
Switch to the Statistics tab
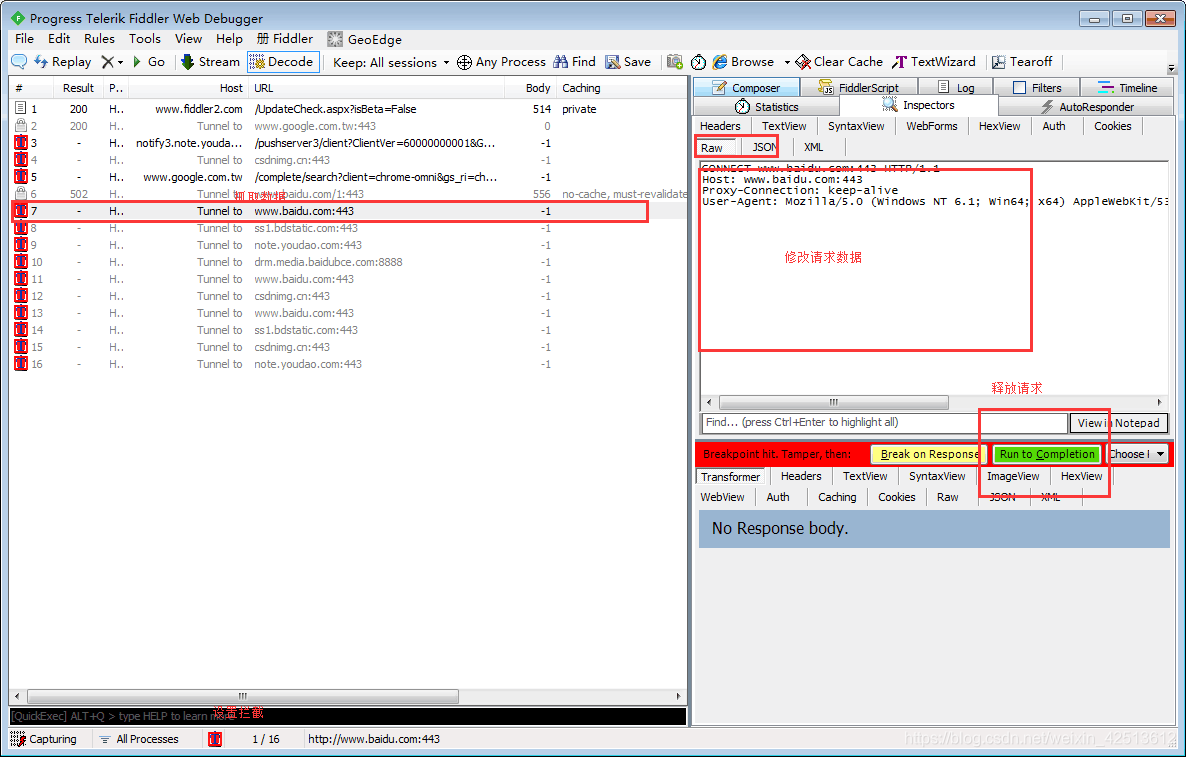(x=766, y=107)
